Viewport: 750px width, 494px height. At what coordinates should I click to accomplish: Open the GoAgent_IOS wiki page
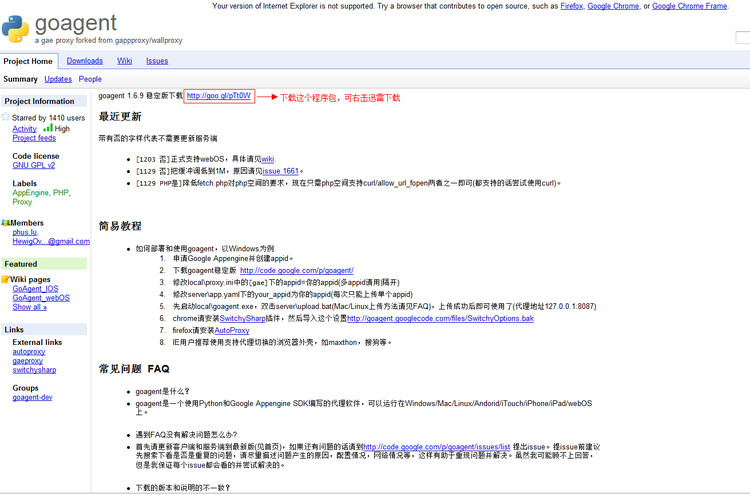click(x=35, y=288)
